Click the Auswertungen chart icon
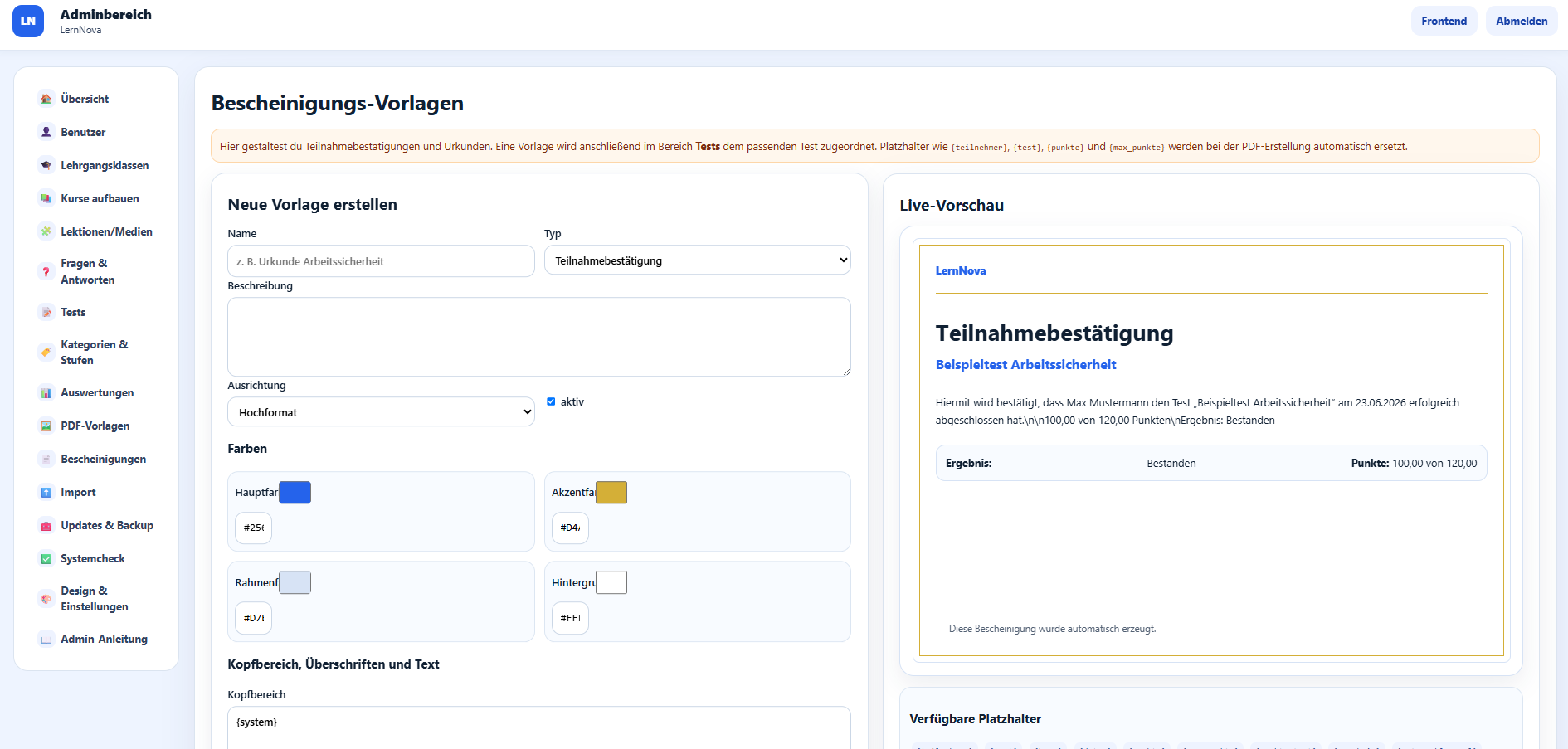Image resolution: width=1568 pixels, height=749 pixels. pos(46,392)
